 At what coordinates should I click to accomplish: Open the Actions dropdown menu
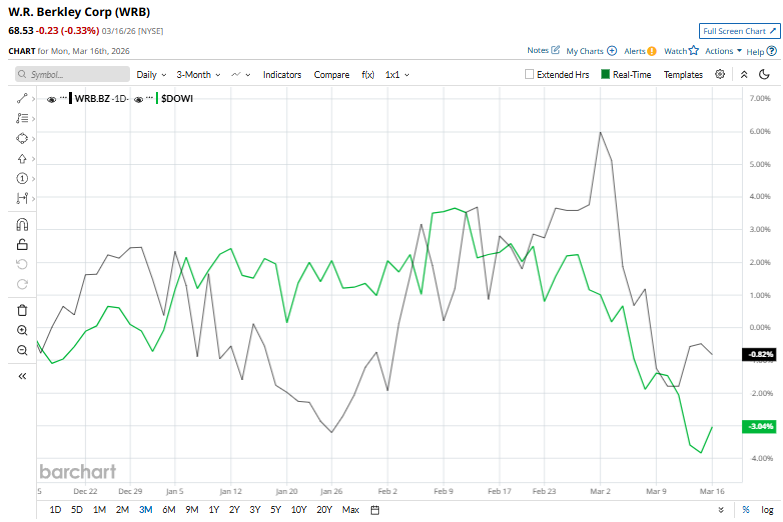coord(723,50)
